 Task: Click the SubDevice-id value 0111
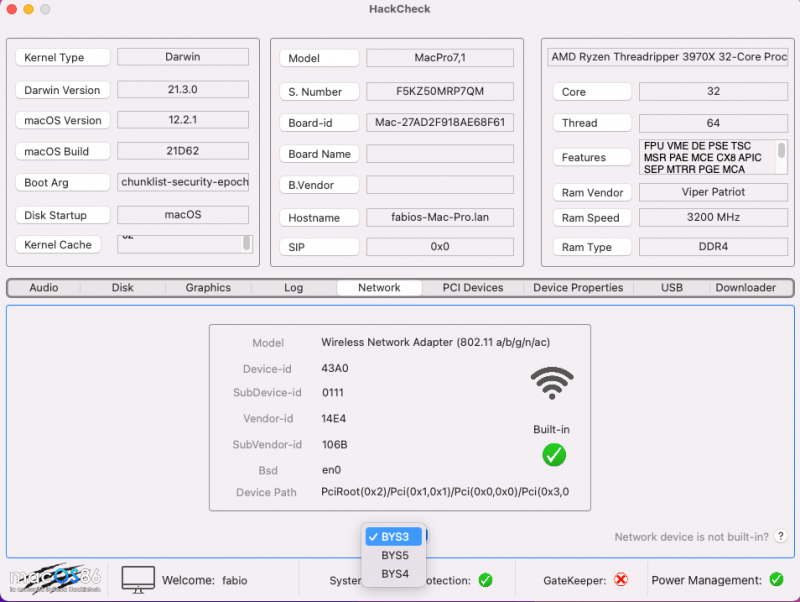tap(333, 393)
